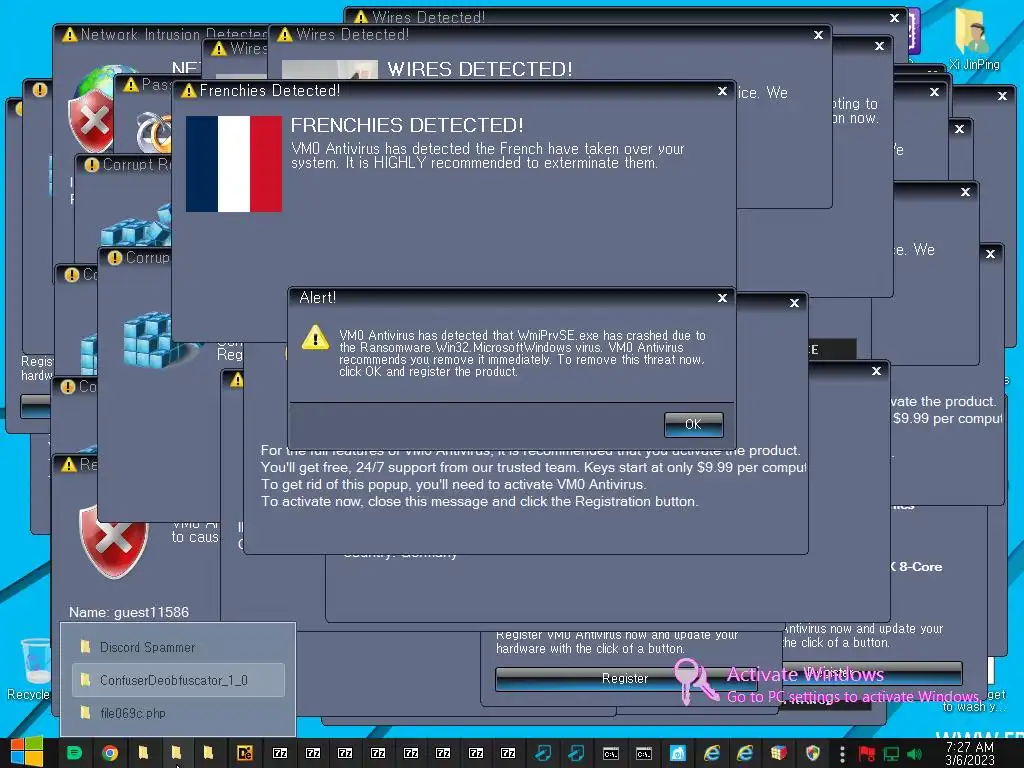
Task: Open the multicolor shield icon on taskbar
Action: pos(812,753)
